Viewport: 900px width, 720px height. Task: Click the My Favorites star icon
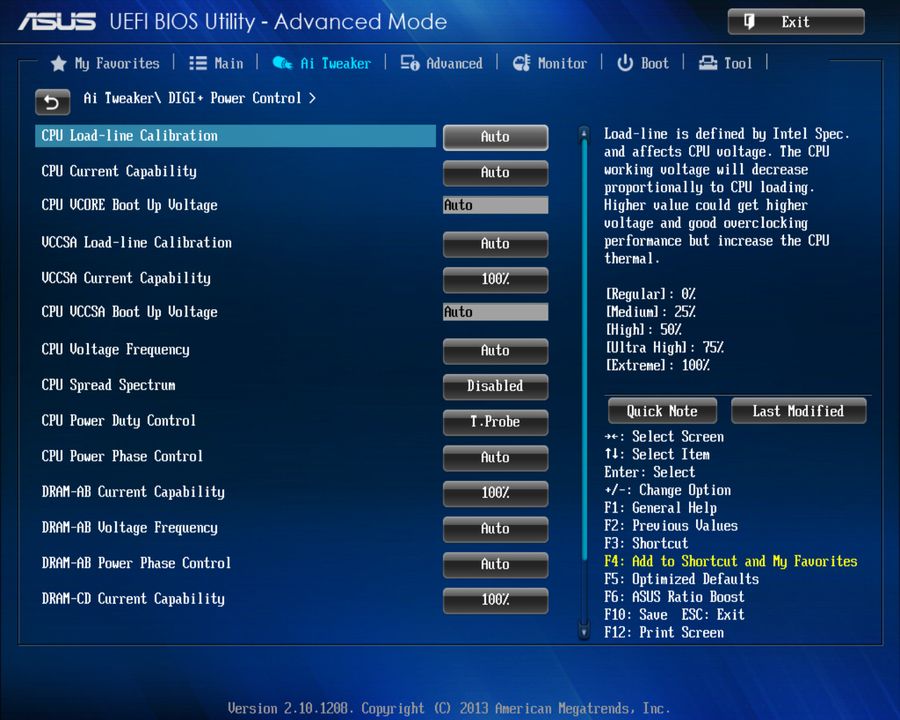59,63
